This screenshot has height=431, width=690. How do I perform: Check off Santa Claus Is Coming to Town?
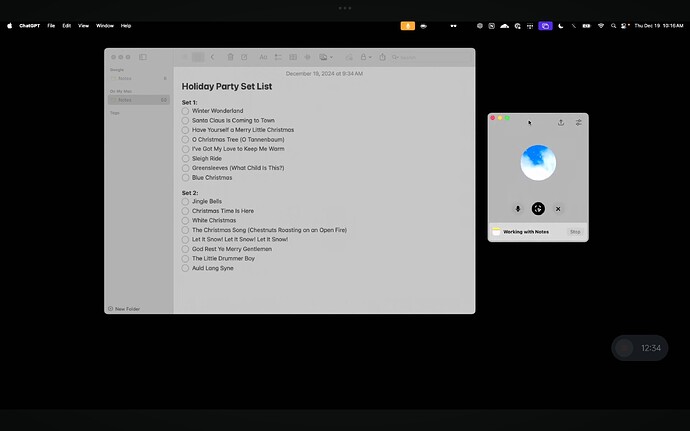pyautogui.click(x=185, y=121)
